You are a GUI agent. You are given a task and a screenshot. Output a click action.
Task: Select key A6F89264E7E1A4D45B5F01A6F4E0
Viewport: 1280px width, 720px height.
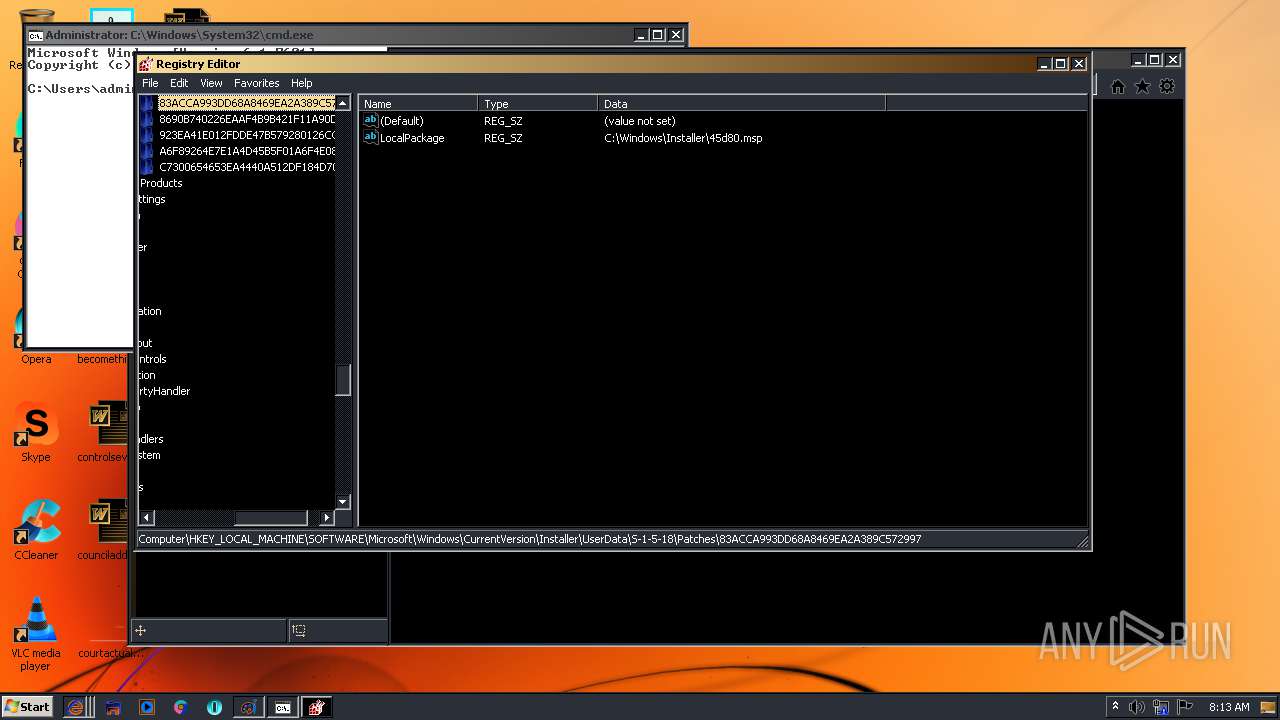coord(247,151)
